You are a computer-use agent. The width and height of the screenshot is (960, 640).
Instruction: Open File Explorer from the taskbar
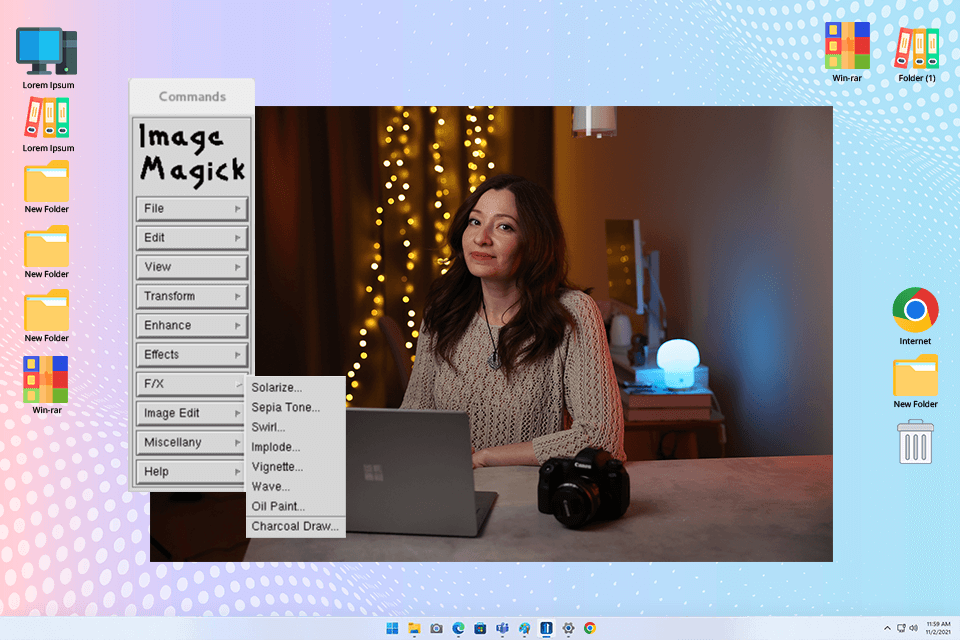point(414,628)
